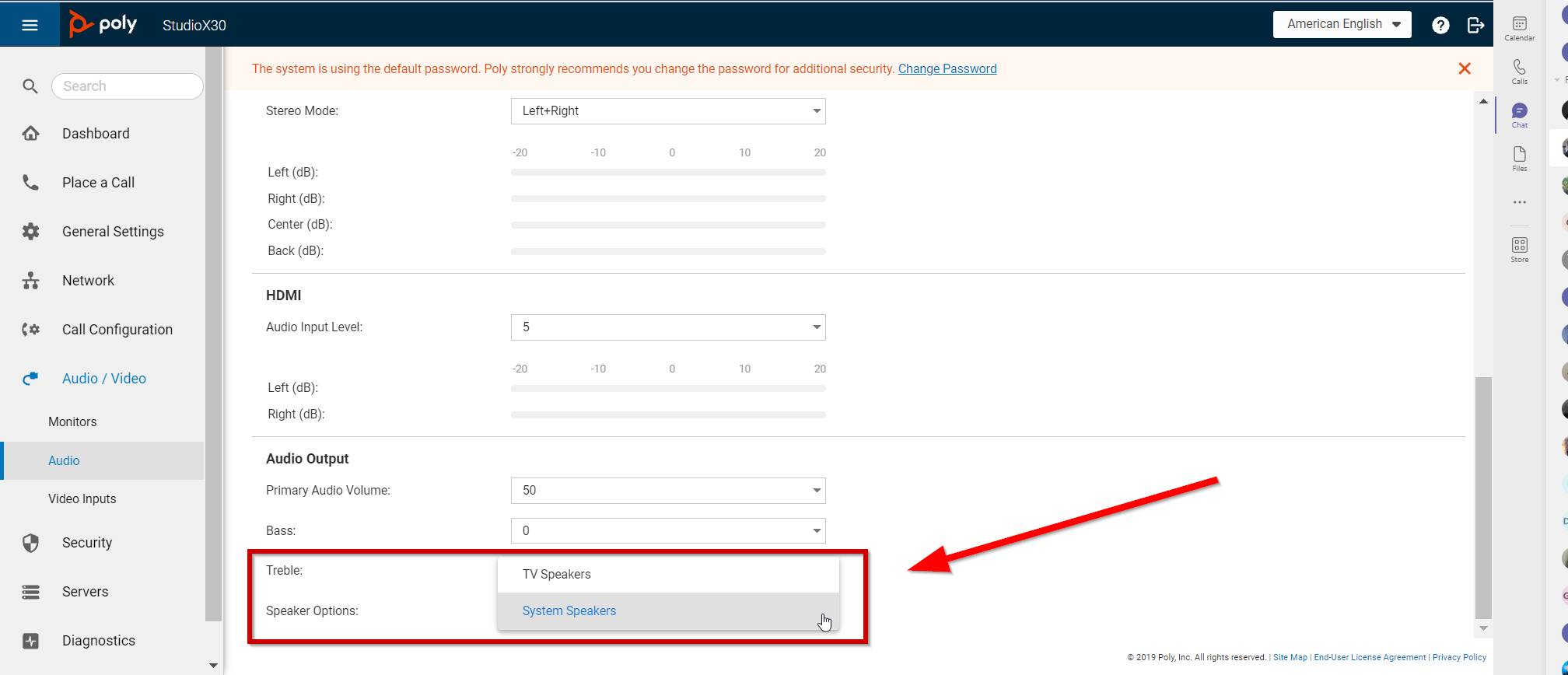
Task: Open the Security section
Action: click(87, 543)
